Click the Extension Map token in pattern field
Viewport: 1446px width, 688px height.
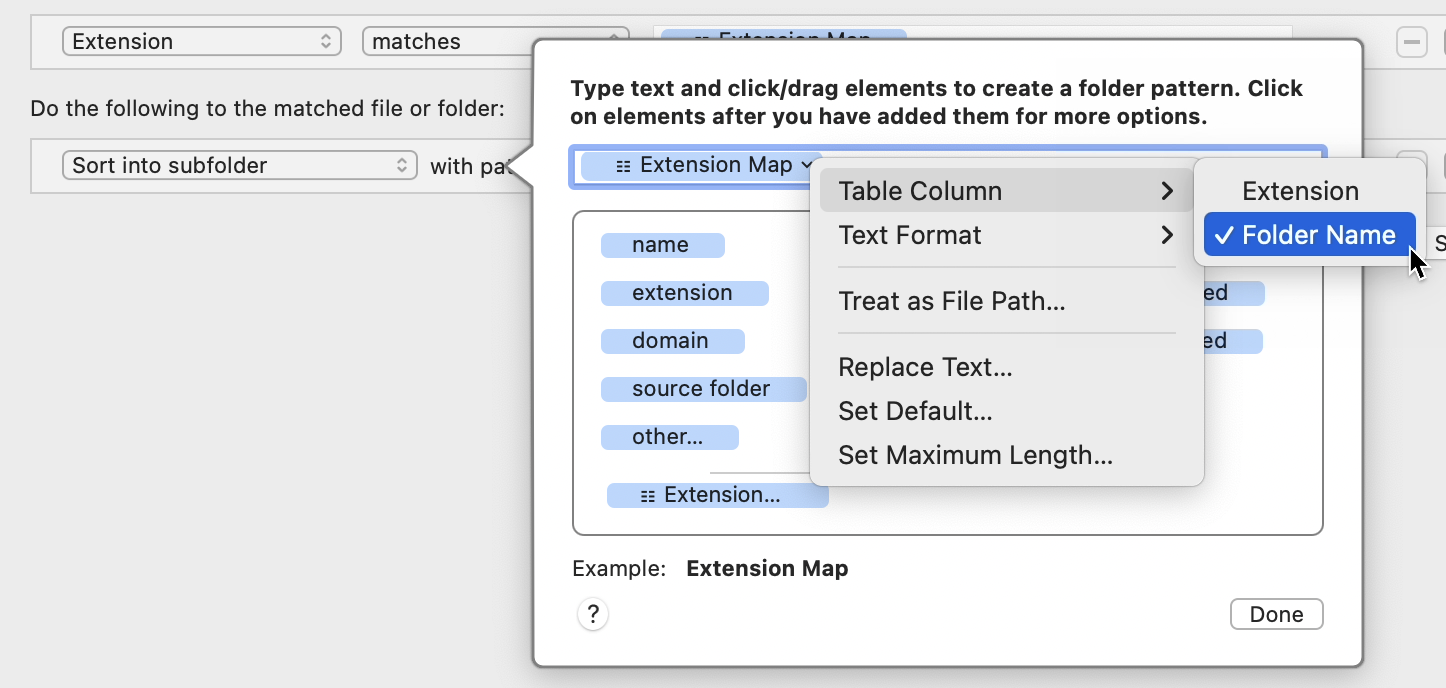point(701,166)
